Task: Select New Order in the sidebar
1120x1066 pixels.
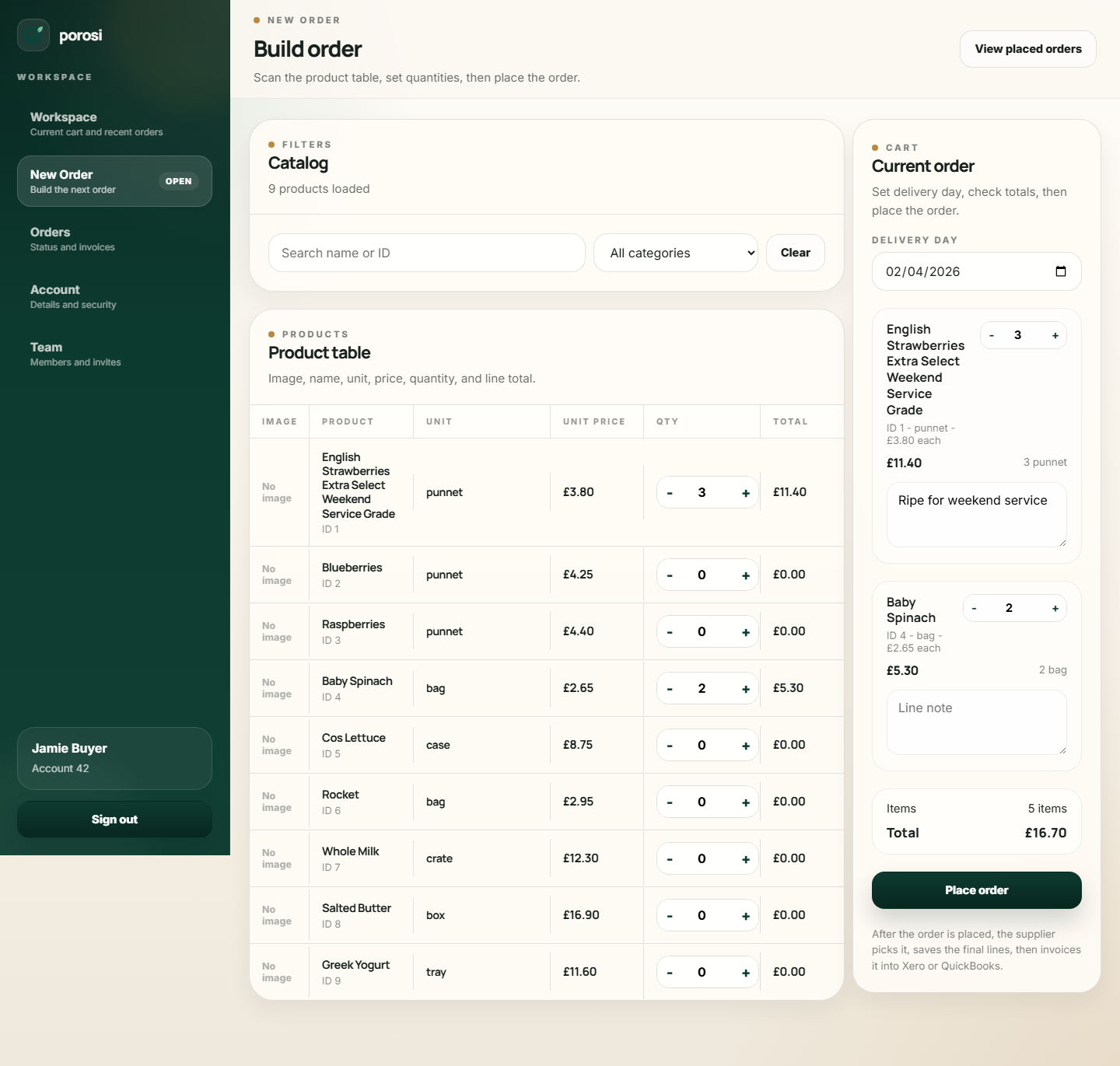Action: pos(114,181)
